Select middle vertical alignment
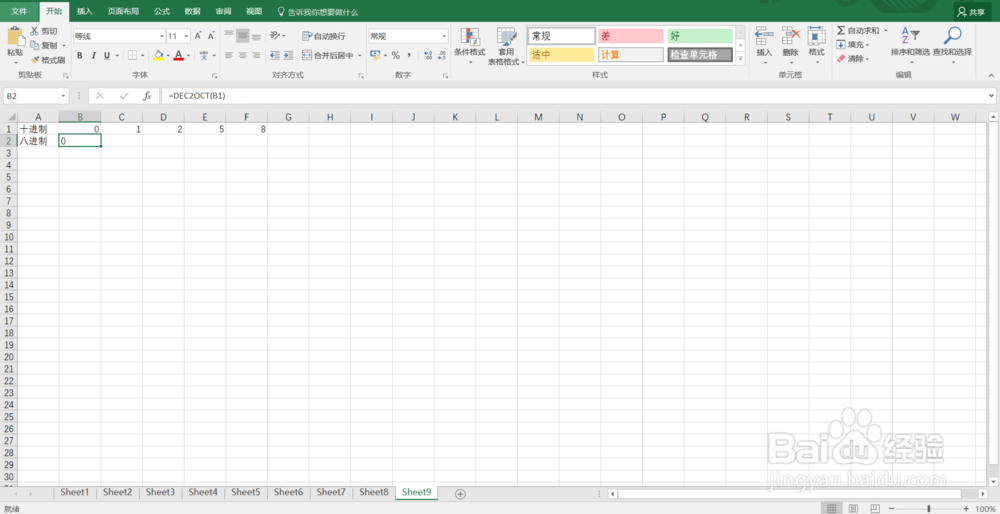Screen dimensions: 1000x514 (242, 36)
